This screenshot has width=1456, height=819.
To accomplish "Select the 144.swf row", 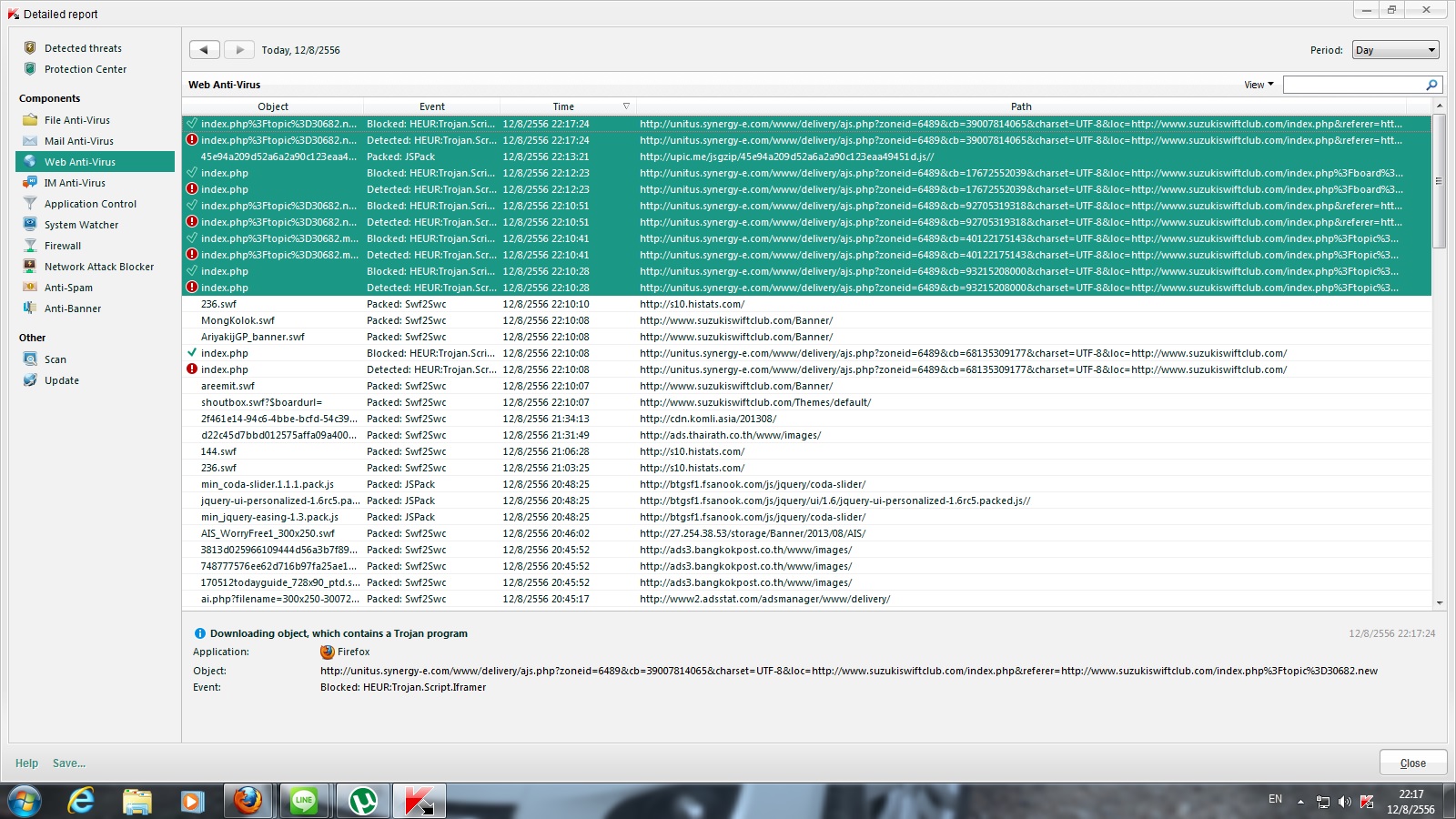I will click(806, 451).
